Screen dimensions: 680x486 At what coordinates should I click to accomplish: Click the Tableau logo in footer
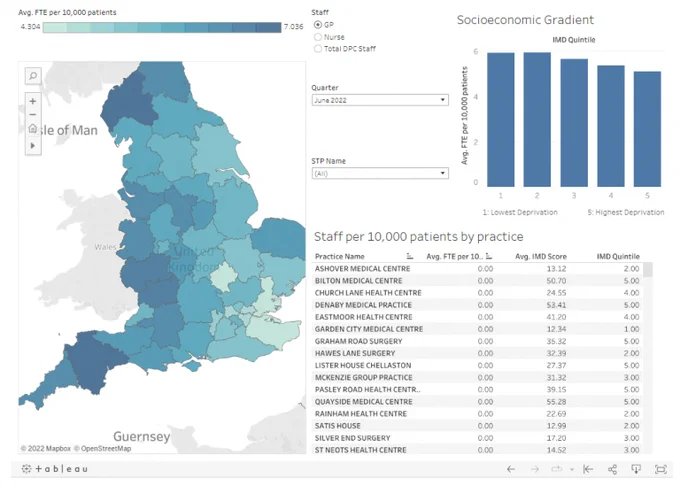tap(55, 469)
